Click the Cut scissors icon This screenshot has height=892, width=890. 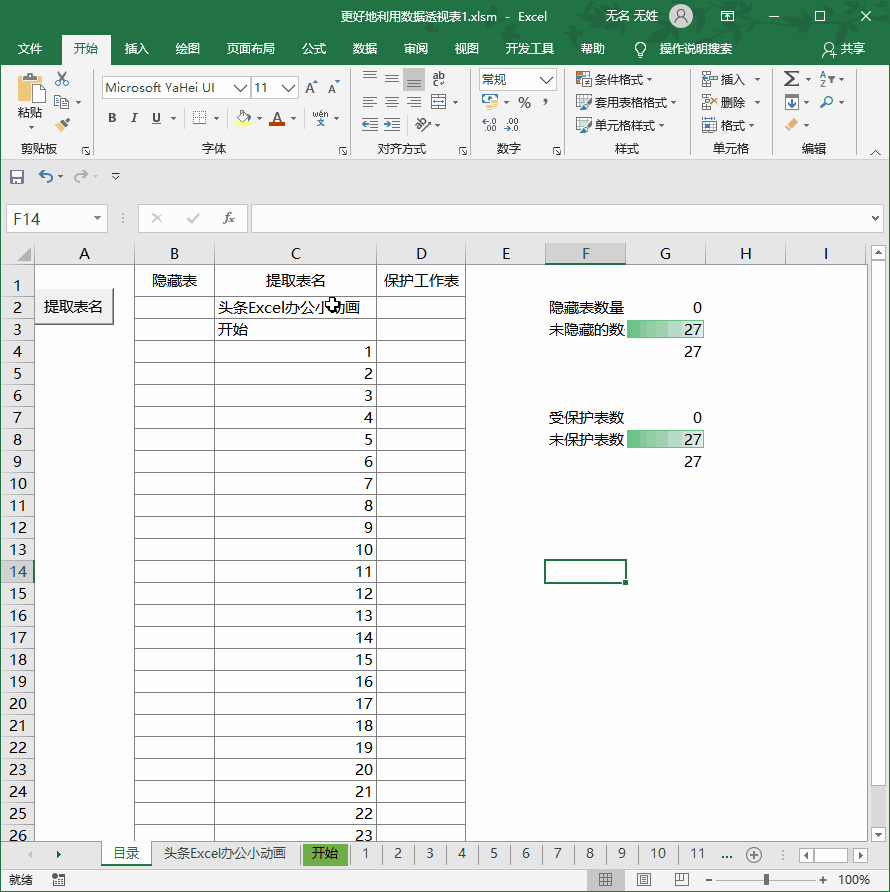click(x=61, y=79)
